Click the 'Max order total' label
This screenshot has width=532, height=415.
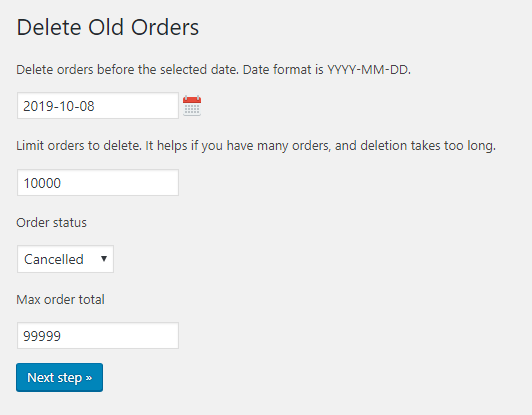pos(60,299)
